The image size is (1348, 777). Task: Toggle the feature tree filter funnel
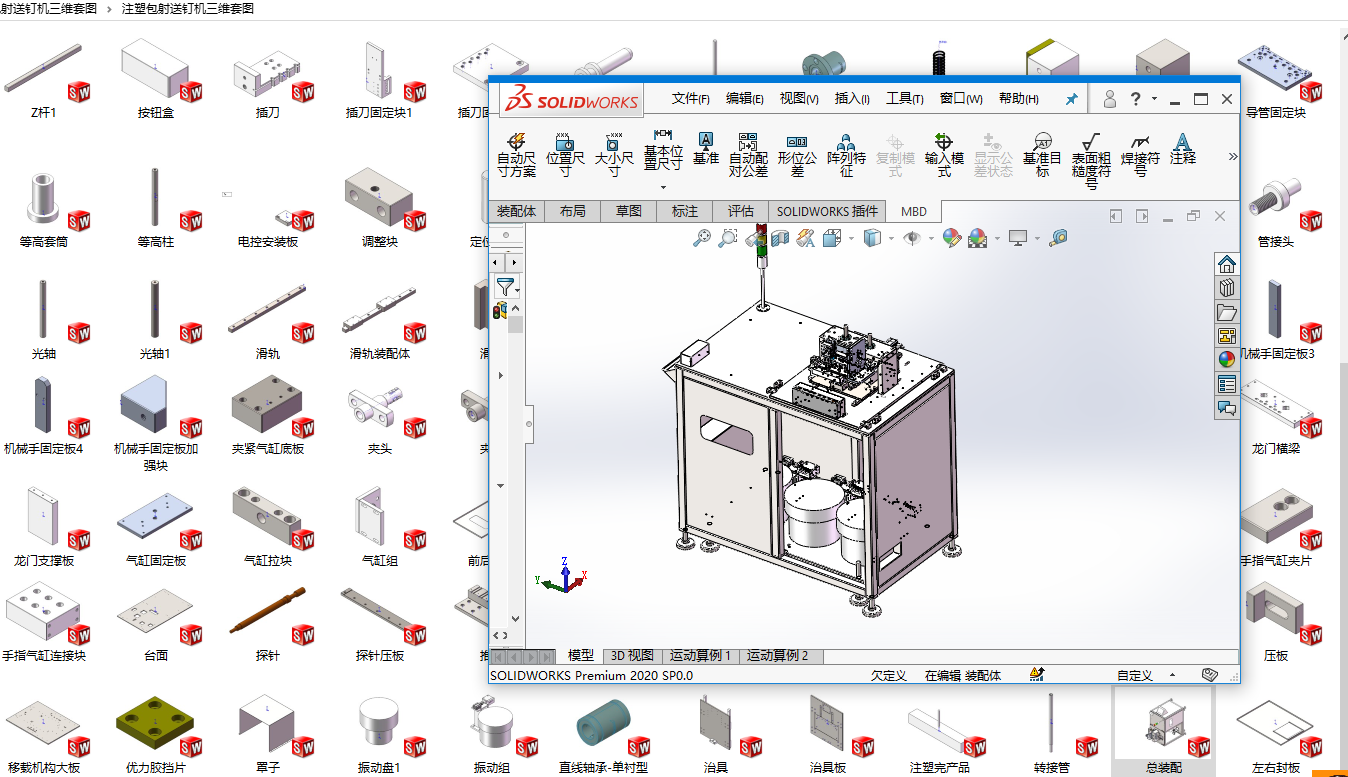506,286
